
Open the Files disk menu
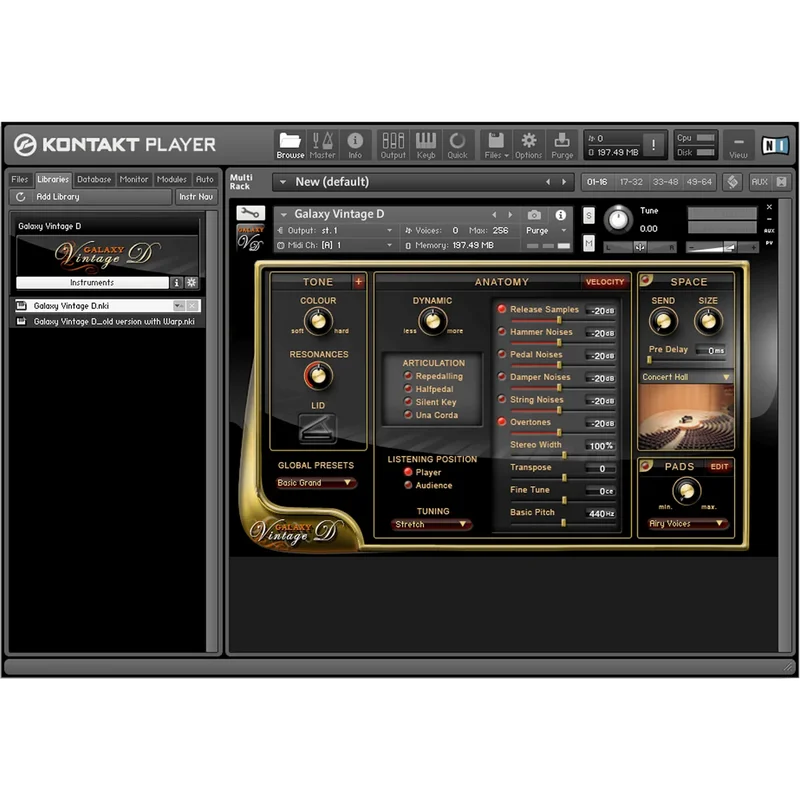click(x=496, y=145)
